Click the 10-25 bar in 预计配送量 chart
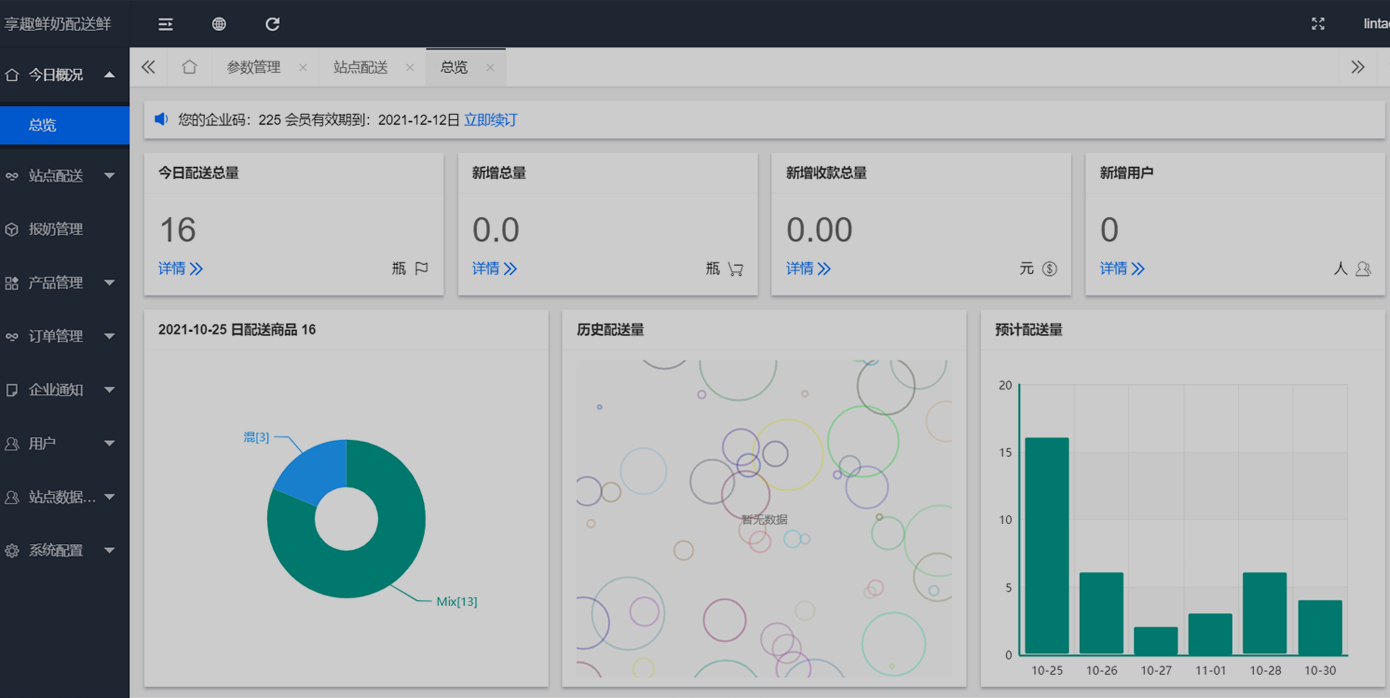 coord(1046,545)
